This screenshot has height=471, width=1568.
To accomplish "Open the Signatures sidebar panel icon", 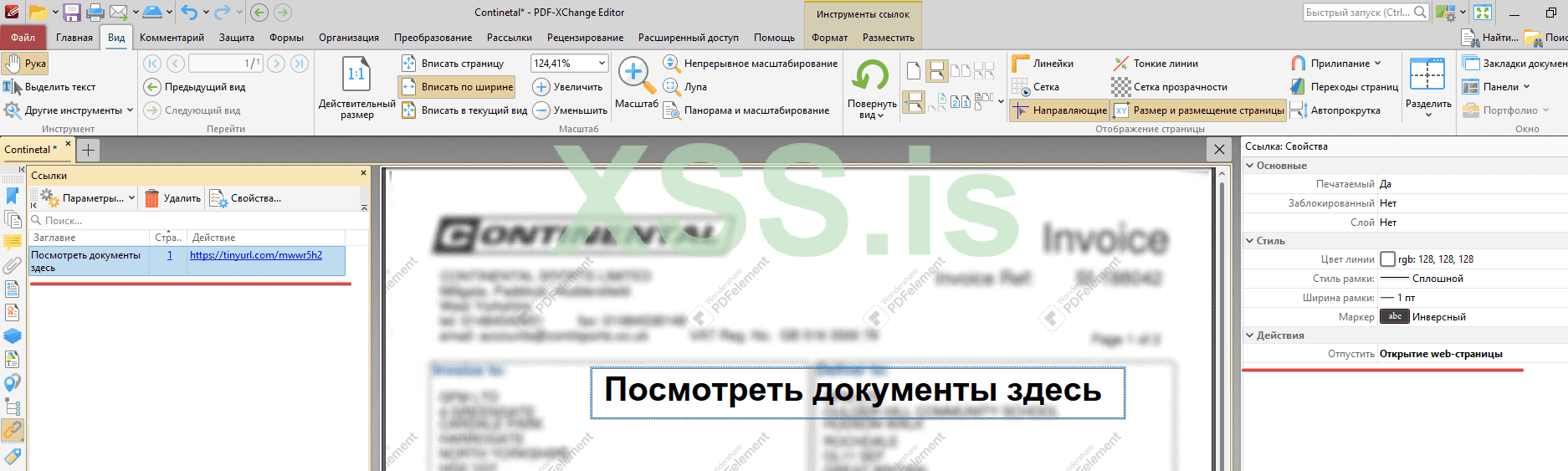I will [x=13, y=313].
